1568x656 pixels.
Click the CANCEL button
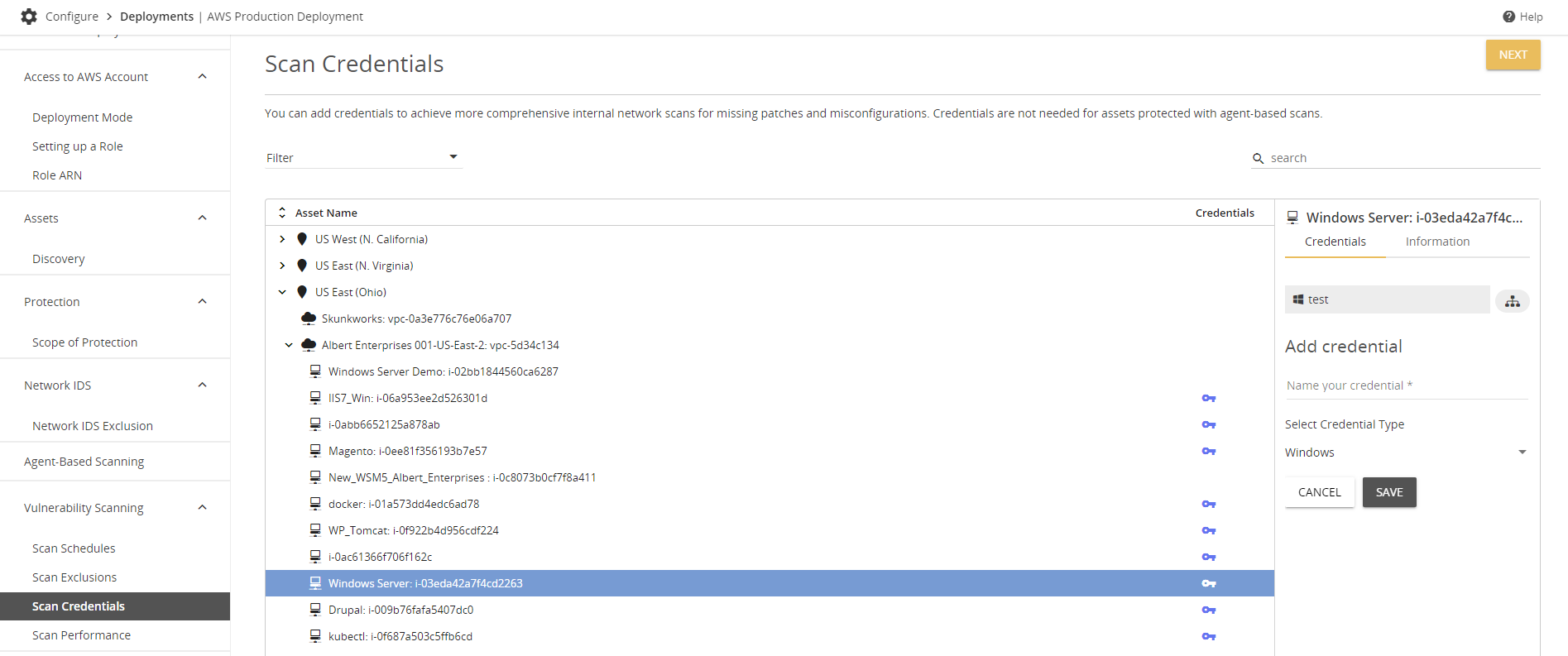1319,492
